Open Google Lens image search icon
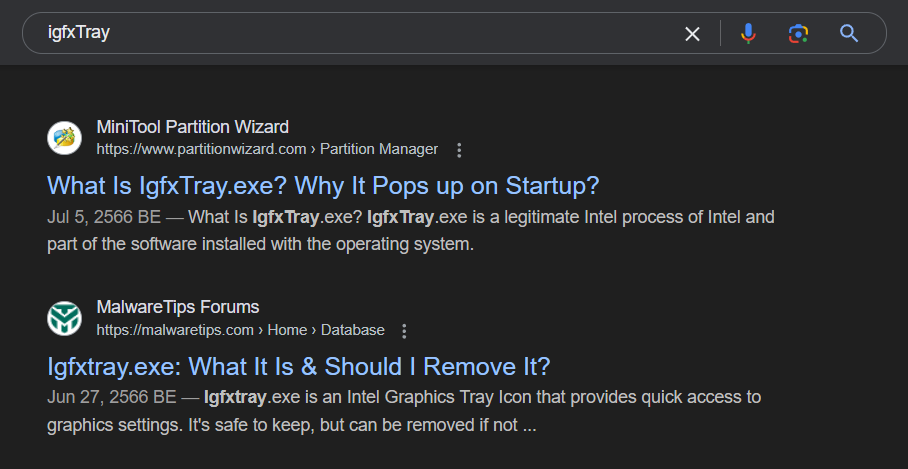This screenshot has width=908, height=469. click(x=799, y=34)
